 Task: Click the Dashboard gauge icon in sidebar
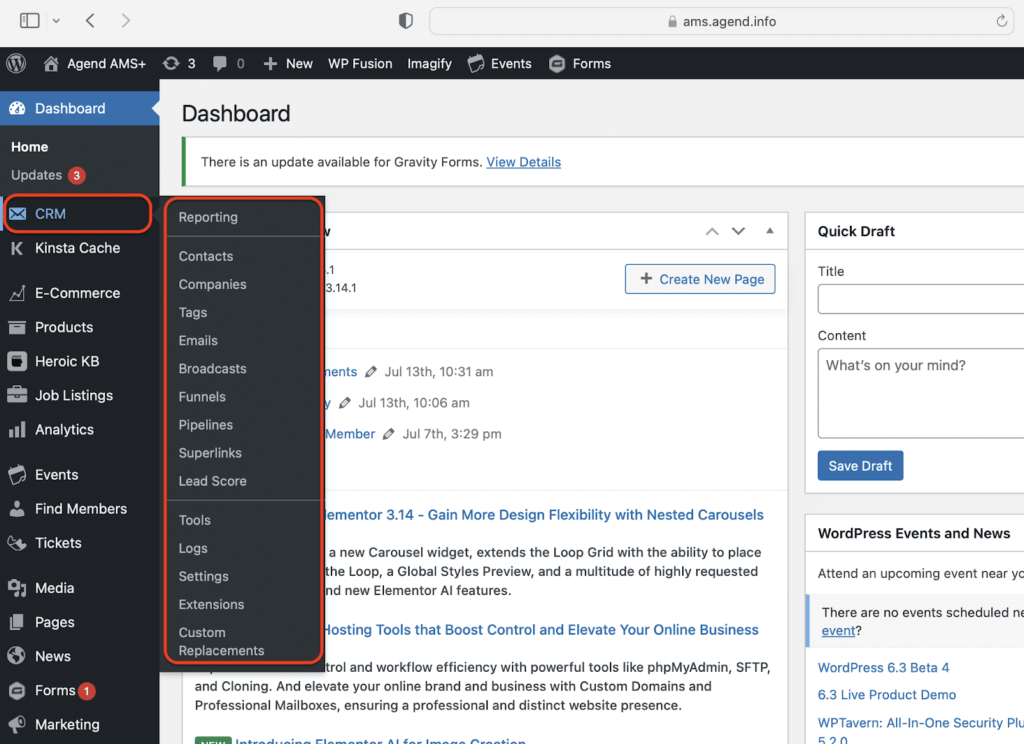18,108
